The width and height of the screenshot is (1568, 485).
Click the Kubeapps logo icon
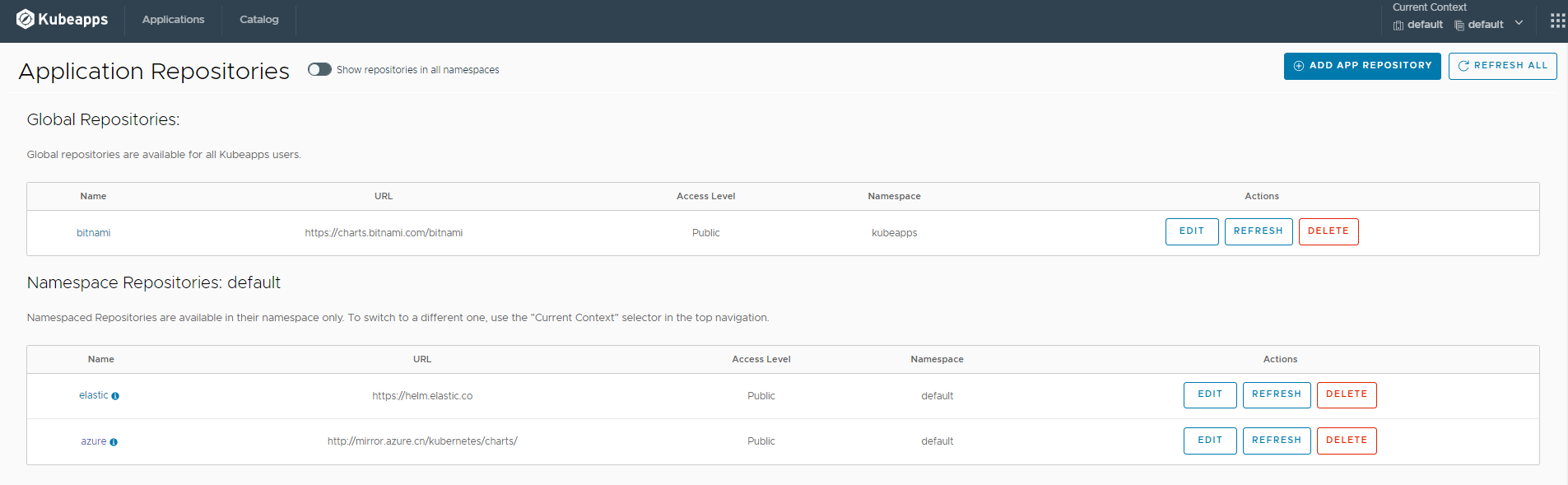(26, 19)
